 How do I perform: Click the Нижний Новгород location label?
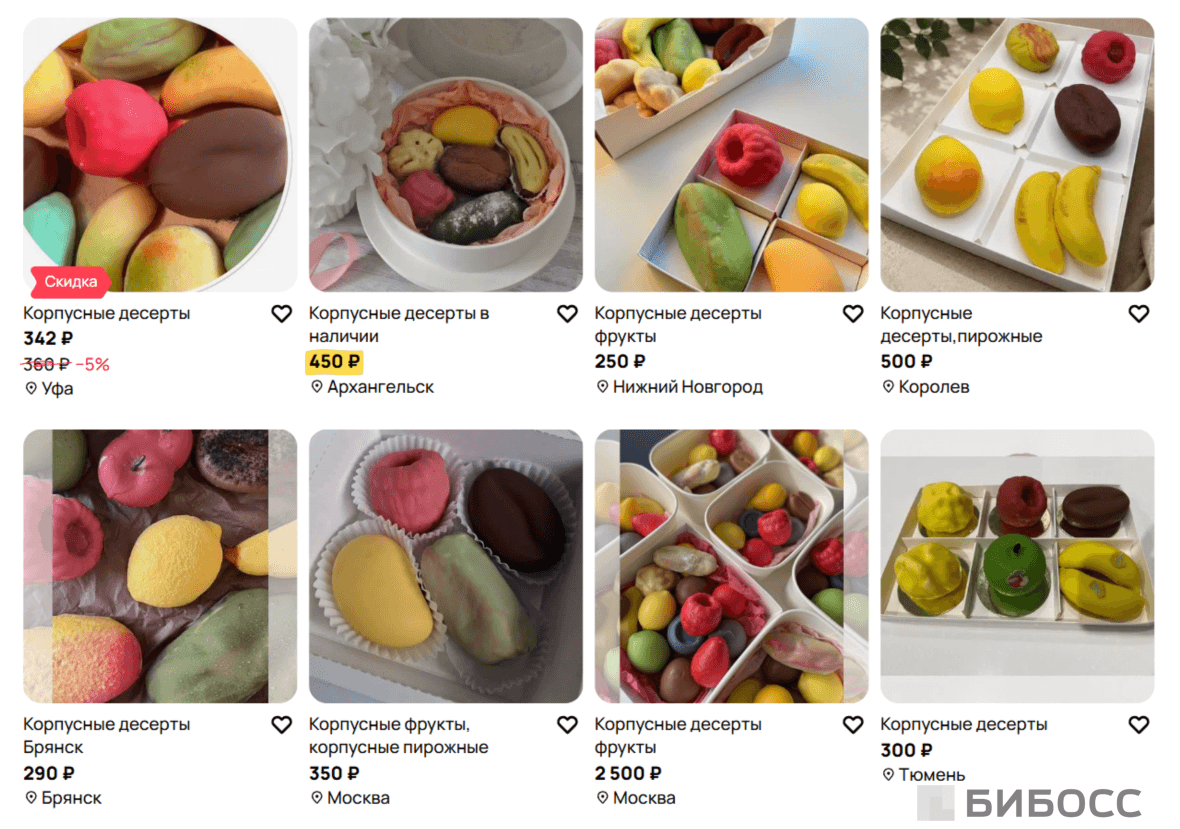(x=680, y=387)
